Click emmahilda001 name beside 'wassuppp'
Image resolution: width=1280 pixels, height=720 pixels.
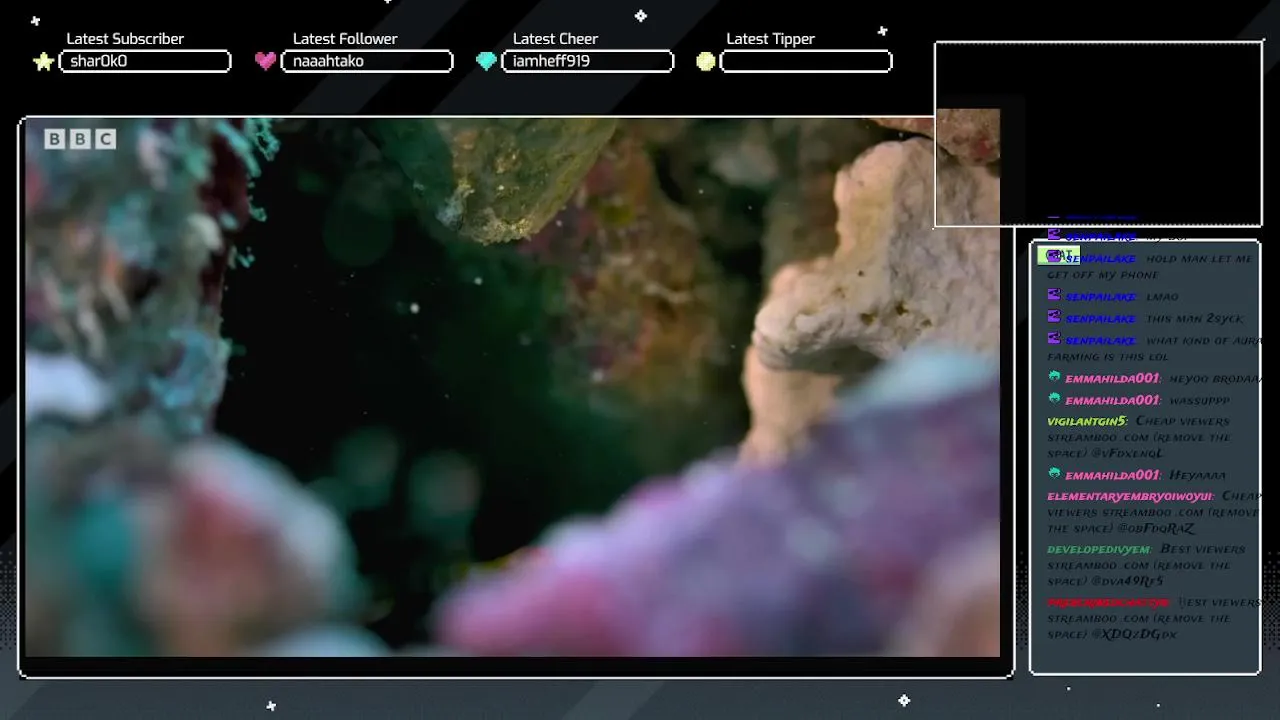click(x=1113, y=400)
